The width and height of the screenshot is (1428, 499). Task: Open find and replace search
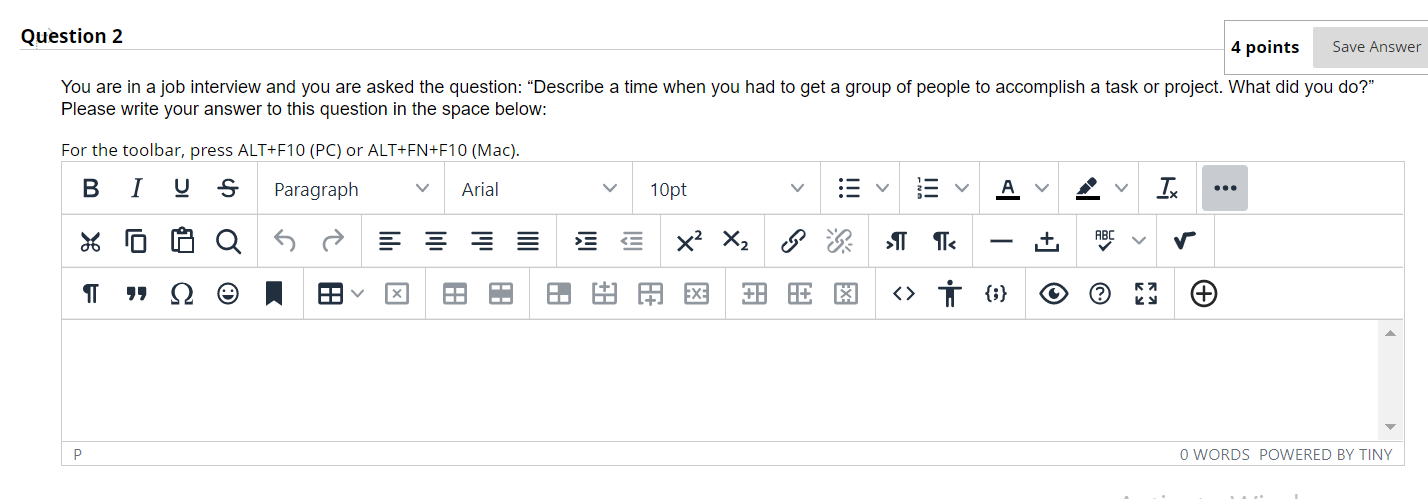click(228, 241)
